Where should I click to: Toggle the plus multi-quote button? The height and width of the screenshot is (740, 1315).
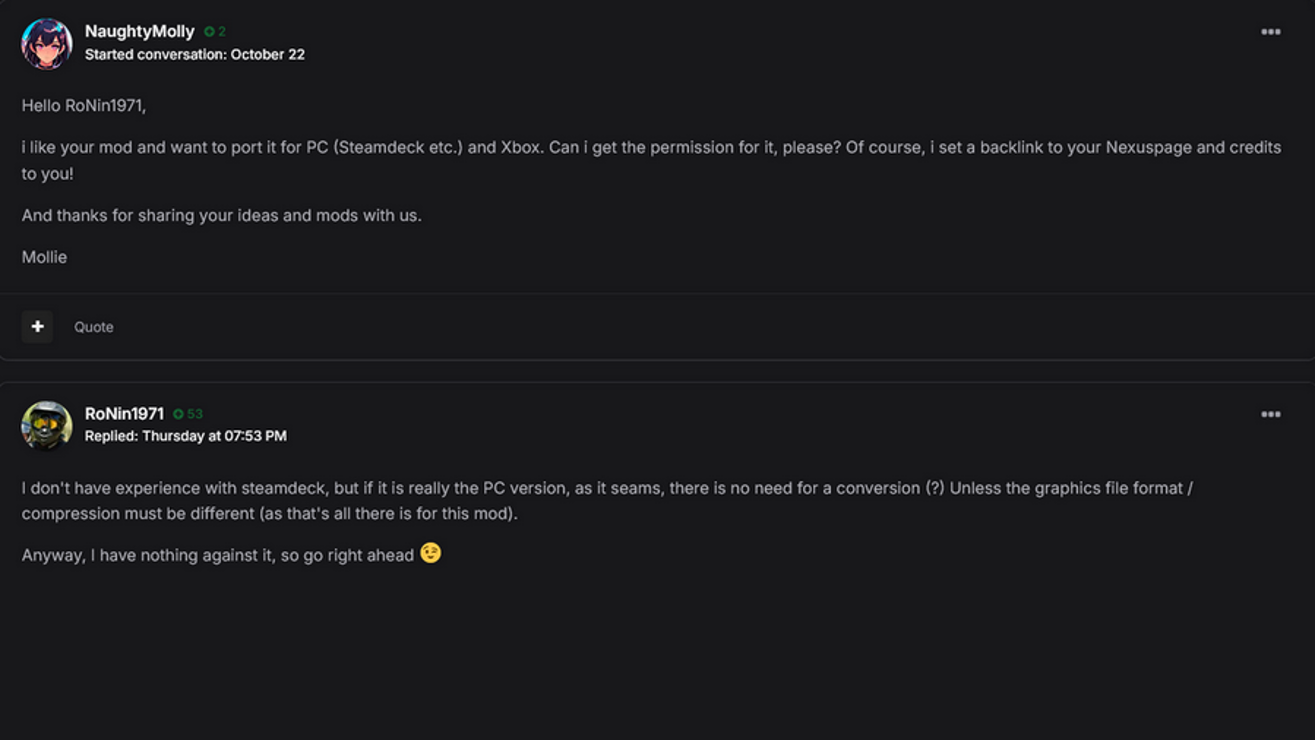tap(37, 326)
